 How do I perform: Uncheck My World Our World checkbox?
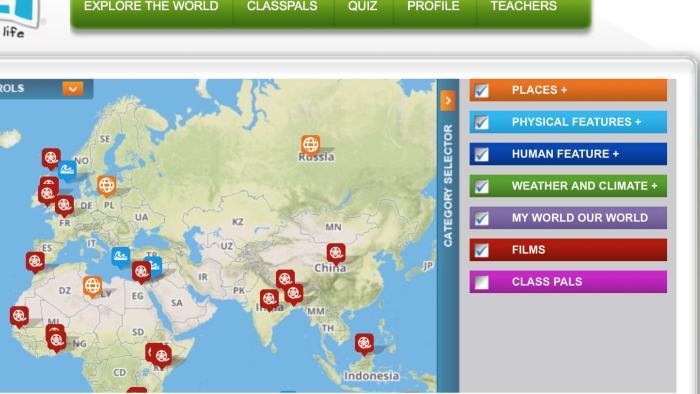(x=481, y=218)
